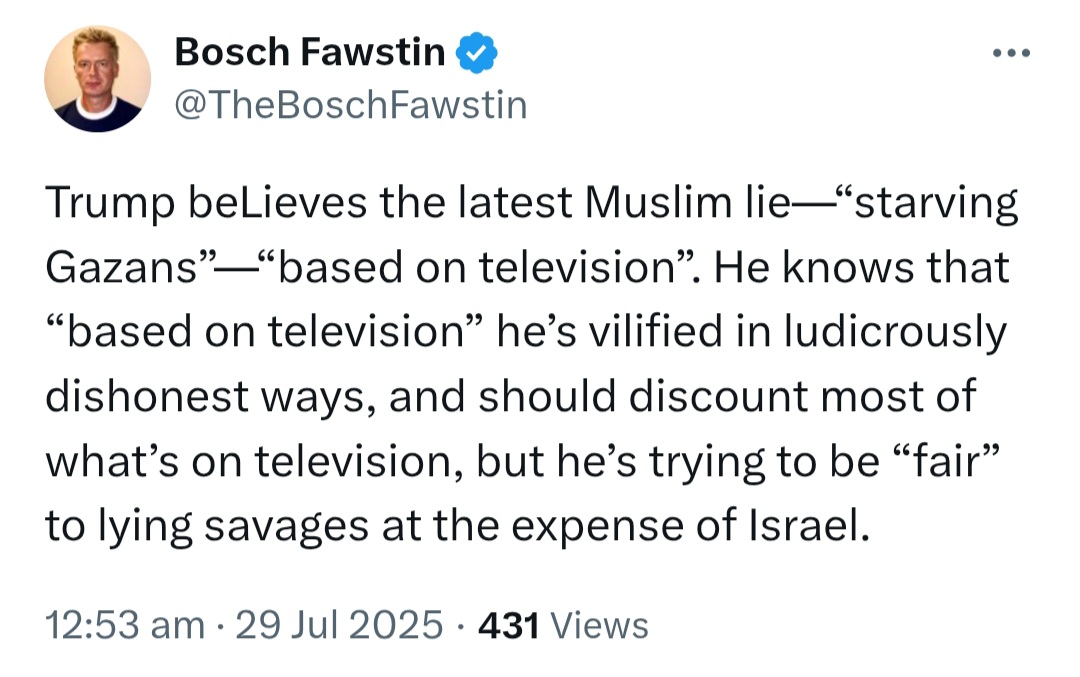This screenshot has height=677, width=1080.
Task: Open Bosch Fawstin's profile picture
Action: 97,79
